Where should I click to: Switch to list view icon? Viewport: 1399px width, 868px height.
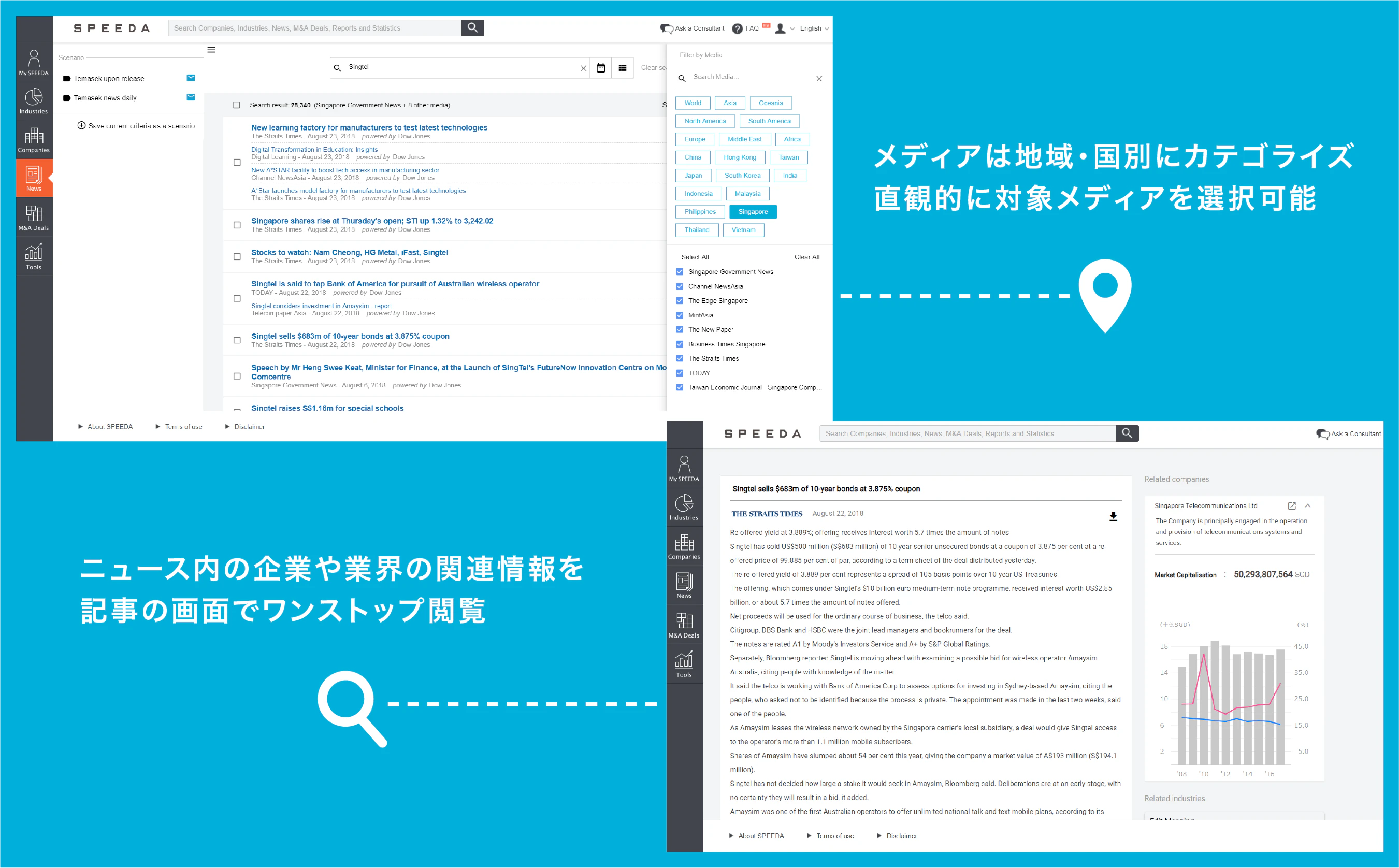[622, 68]
